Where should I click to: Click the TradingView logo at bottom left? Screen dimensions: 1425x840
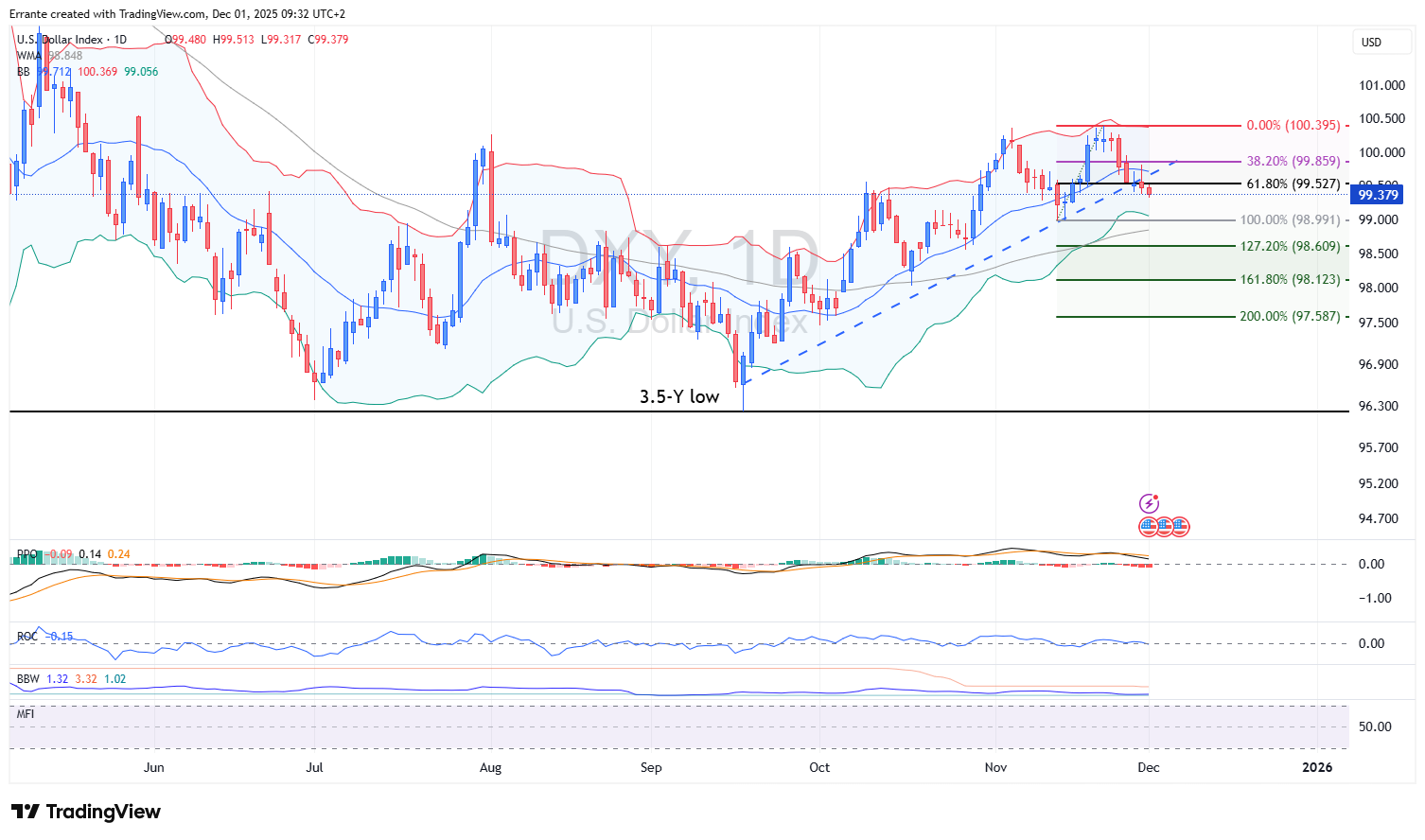coord(86,812)
